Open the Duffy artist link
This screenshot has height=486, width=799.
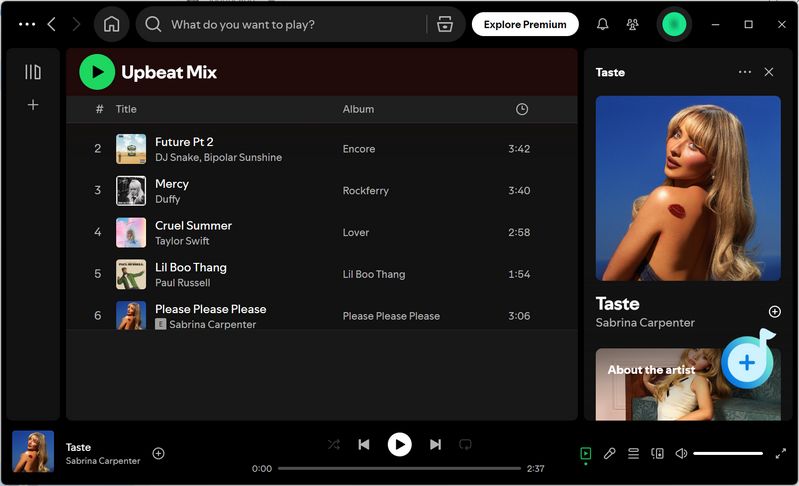167,199
